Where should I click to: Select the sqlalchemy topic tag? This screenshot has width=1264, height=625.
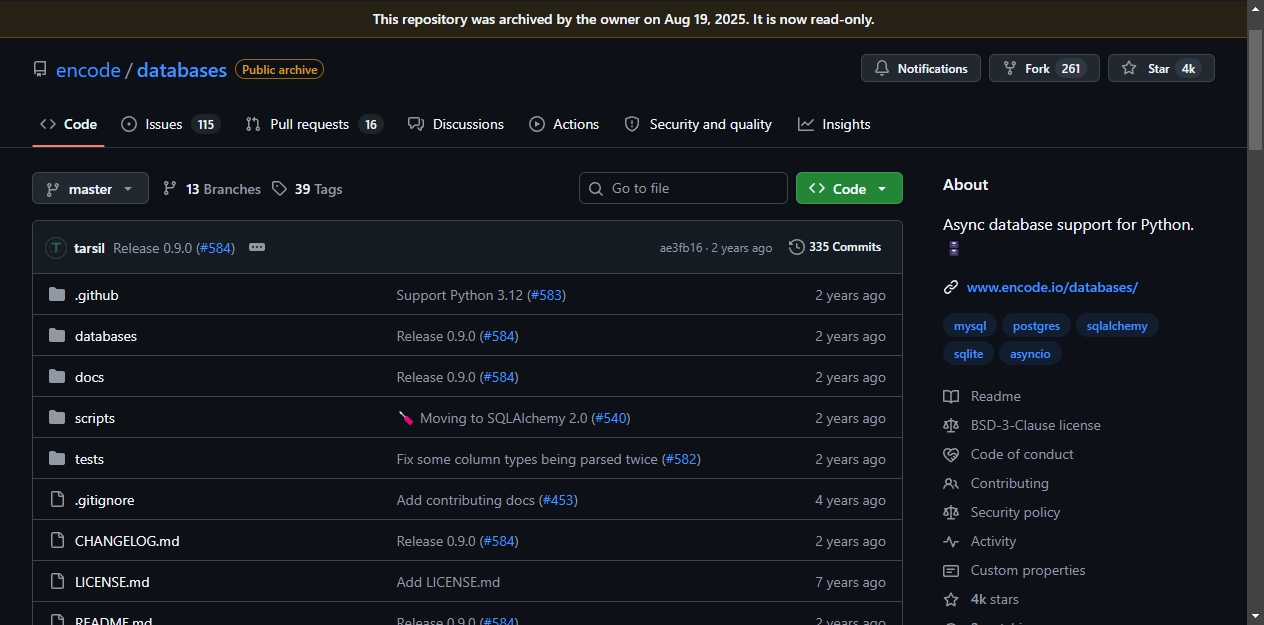[1117, 326]
